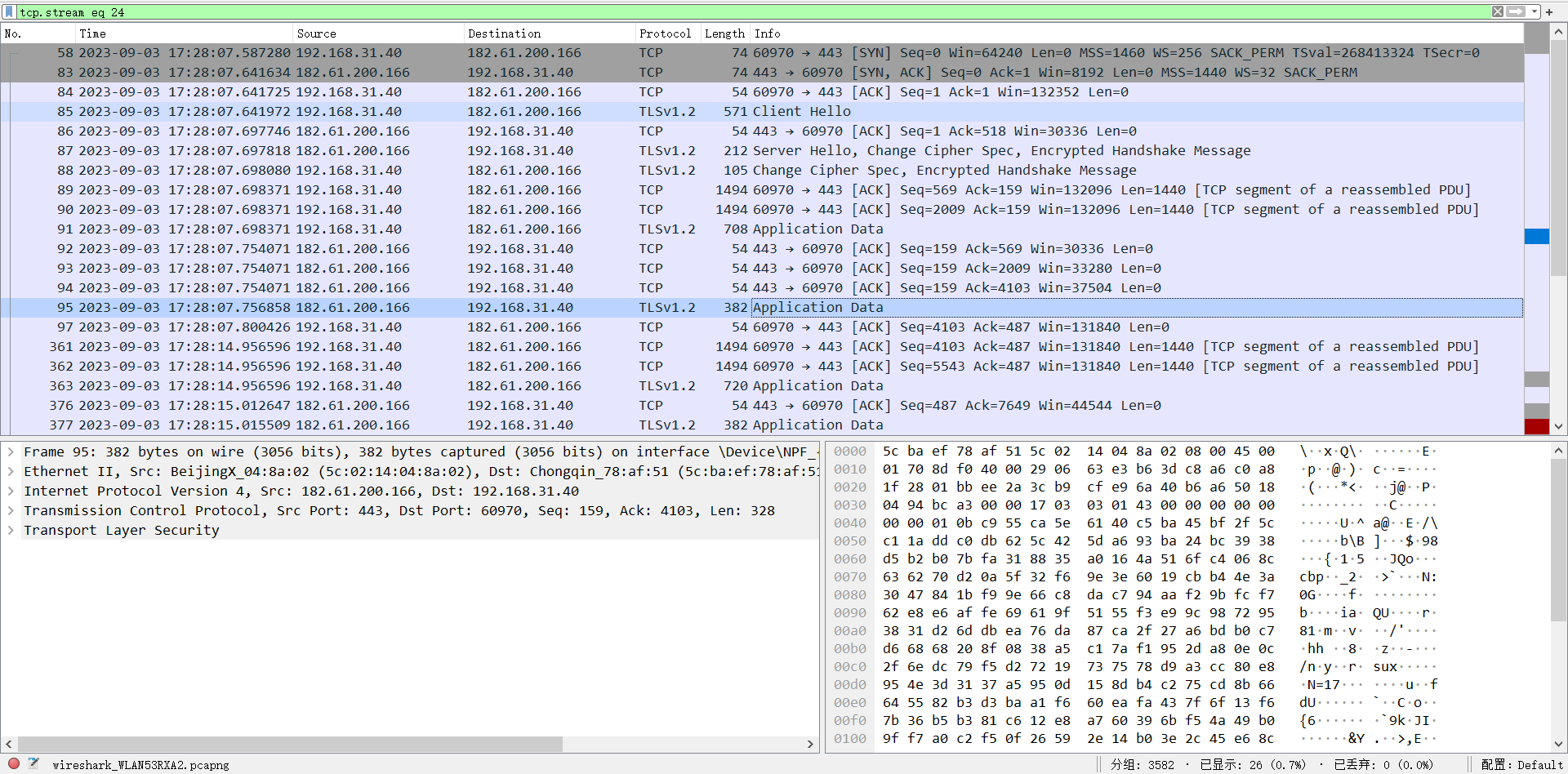Clear the tcp.stream display filter
The image size is (1568, 774).
(1498, 11)
